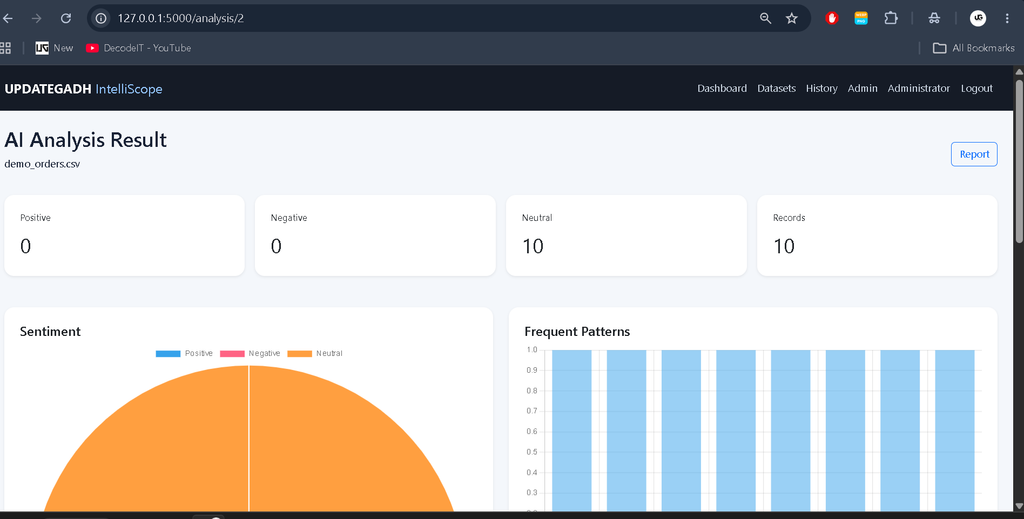Open the DecodeIT - YouTube bookmark
Viewport: 1024px width, 519px height.
tap(138, 48)
